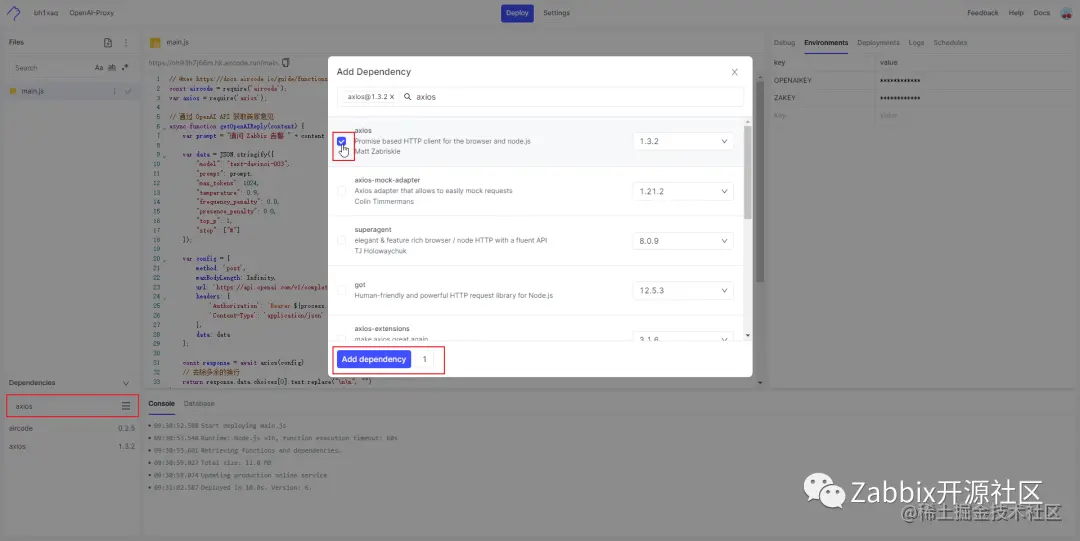This screenshot has width=1080, height=541.
Task: Close the Add Dependency dialog
Action: (734, 72)
